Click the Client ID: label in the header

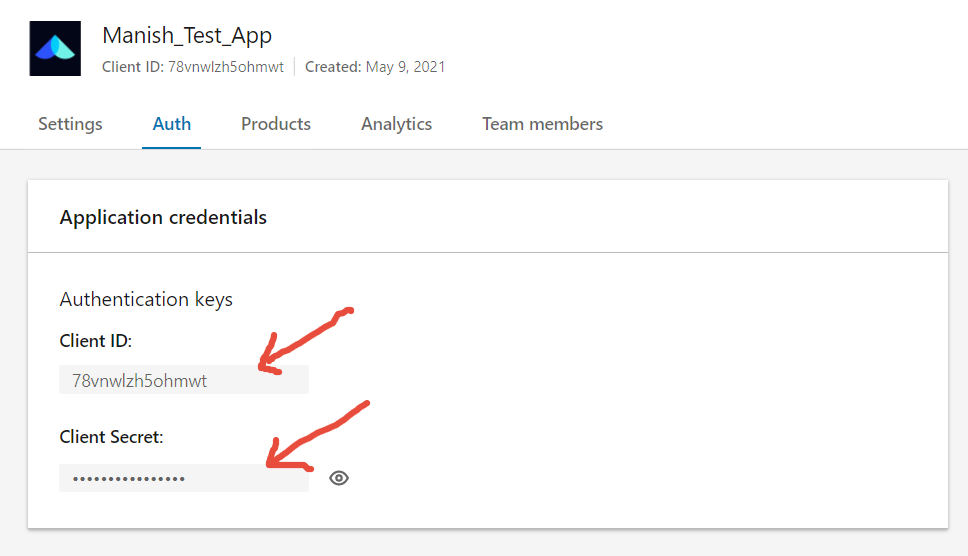click(x=133, y=67)
